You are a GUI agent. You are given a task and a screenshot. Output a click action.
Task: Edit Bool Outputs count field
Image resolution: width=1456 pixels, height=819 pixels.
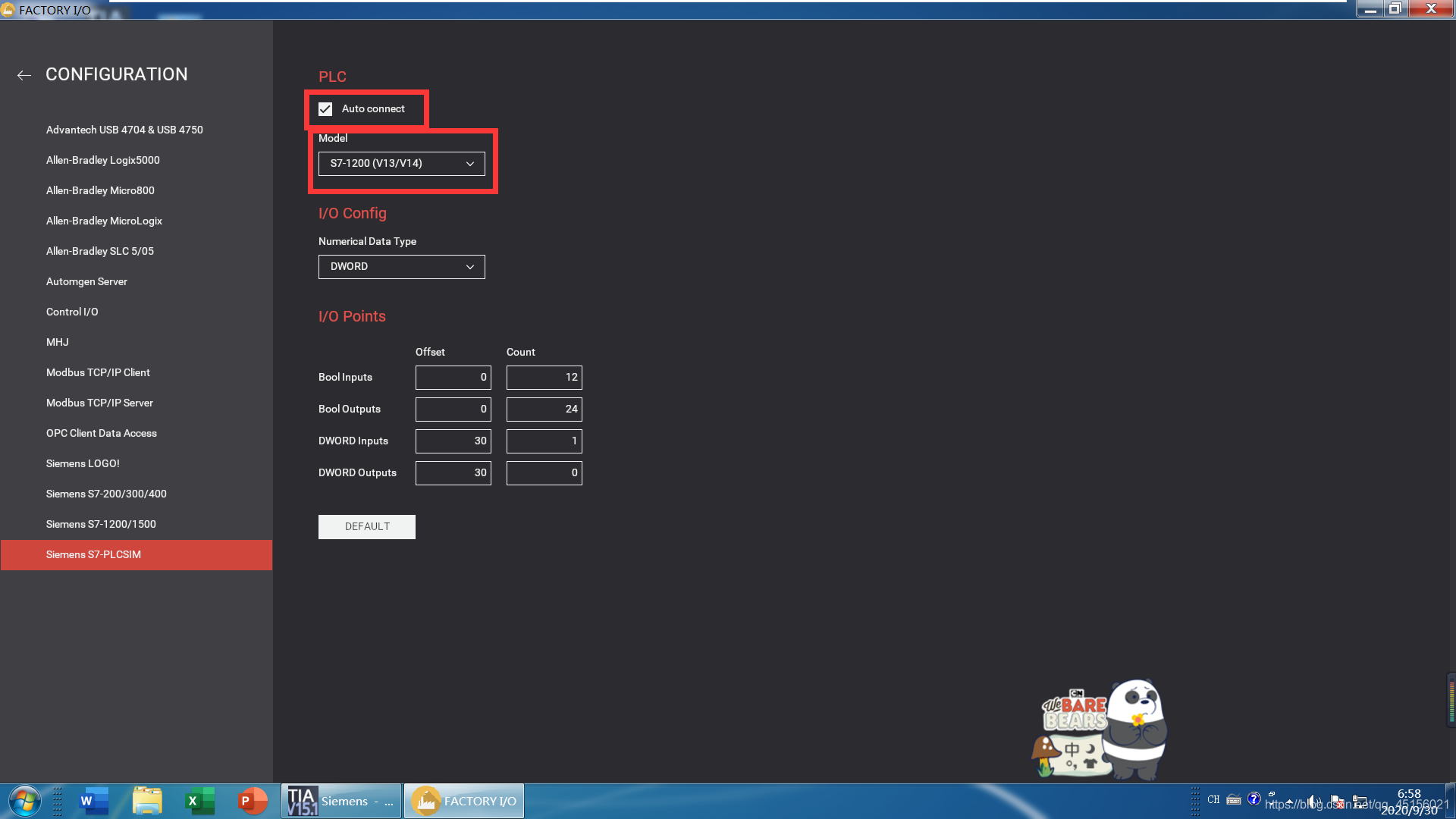point(544,409)
